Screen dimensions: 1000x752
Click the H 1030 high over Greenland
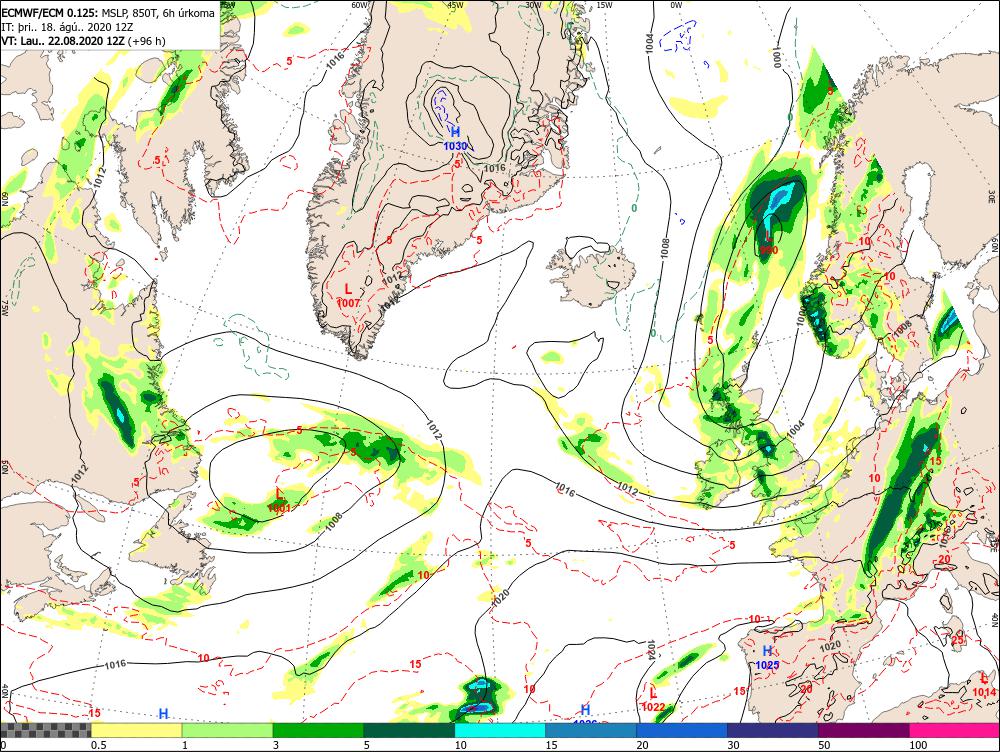[455, 138]
